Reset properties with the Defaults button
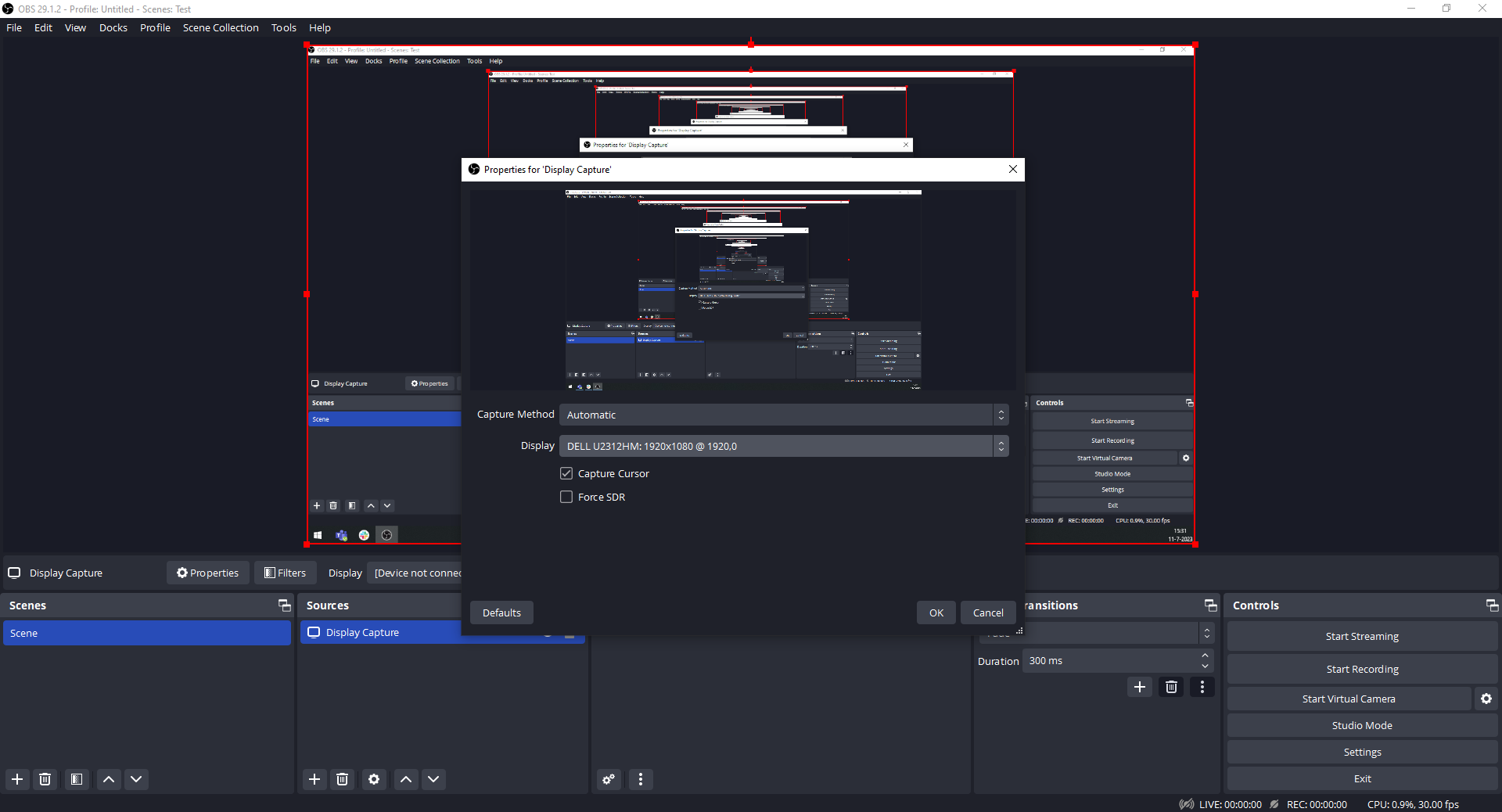 pyautogui.click(x=501, y=613)
